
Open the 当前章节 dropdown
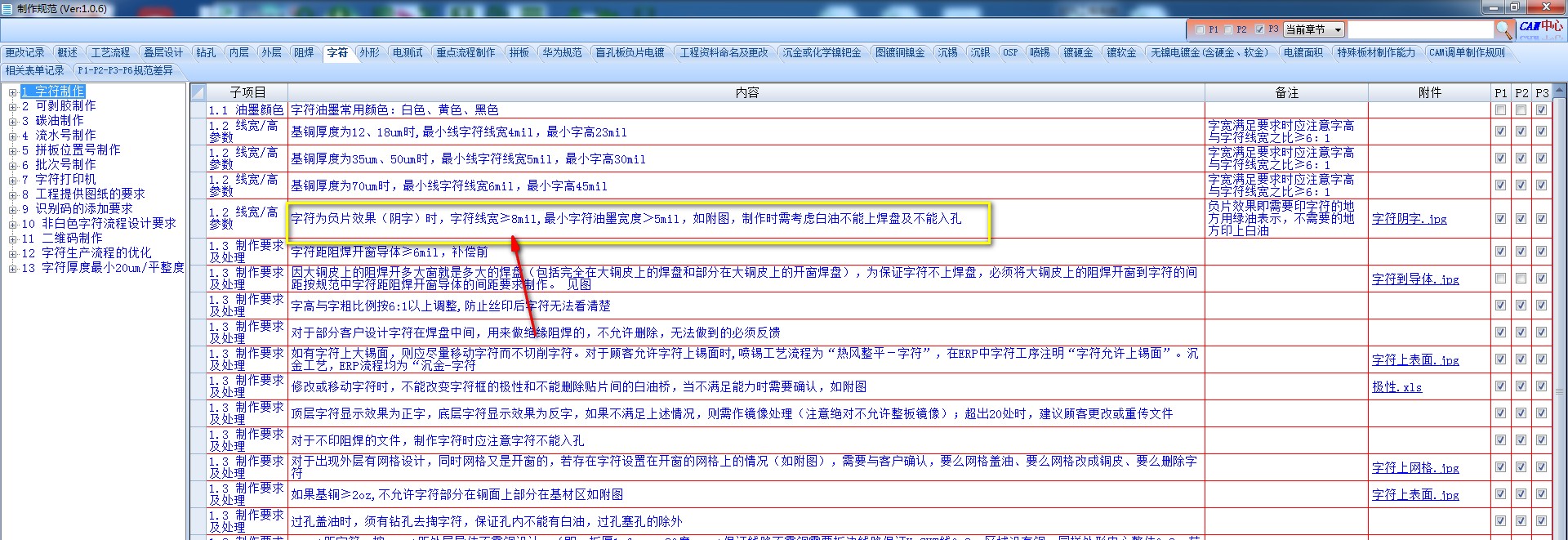pyautogui.click(x=1338, y=29)
